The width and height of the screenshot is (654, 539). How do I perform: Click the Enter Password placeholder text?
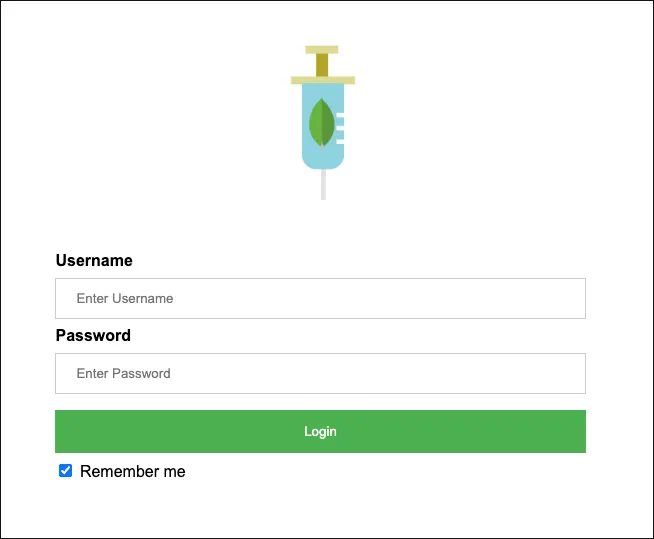click(123, 373)
